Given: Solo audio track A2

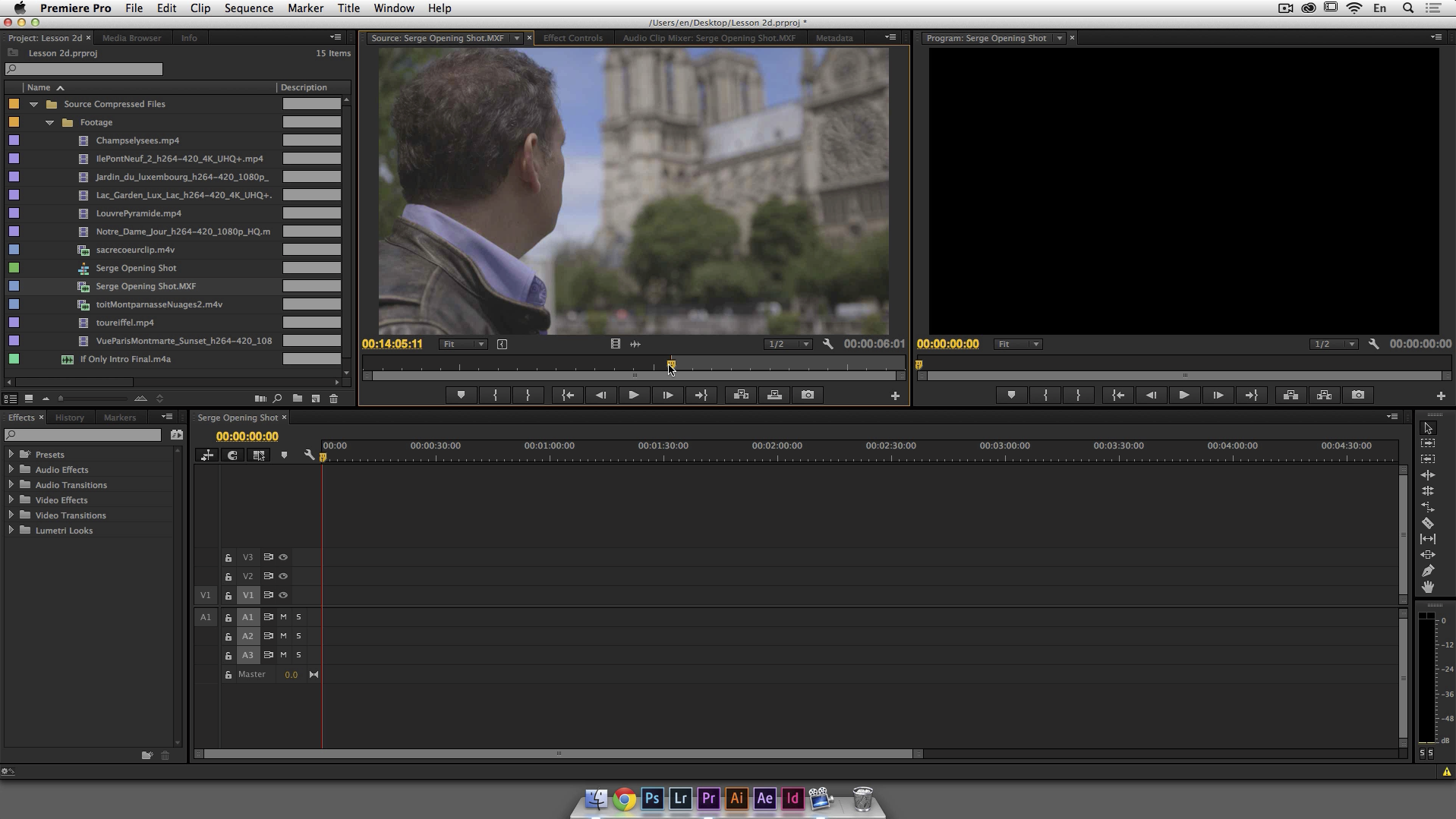Looking at the screenshot, I should (298, 636).
